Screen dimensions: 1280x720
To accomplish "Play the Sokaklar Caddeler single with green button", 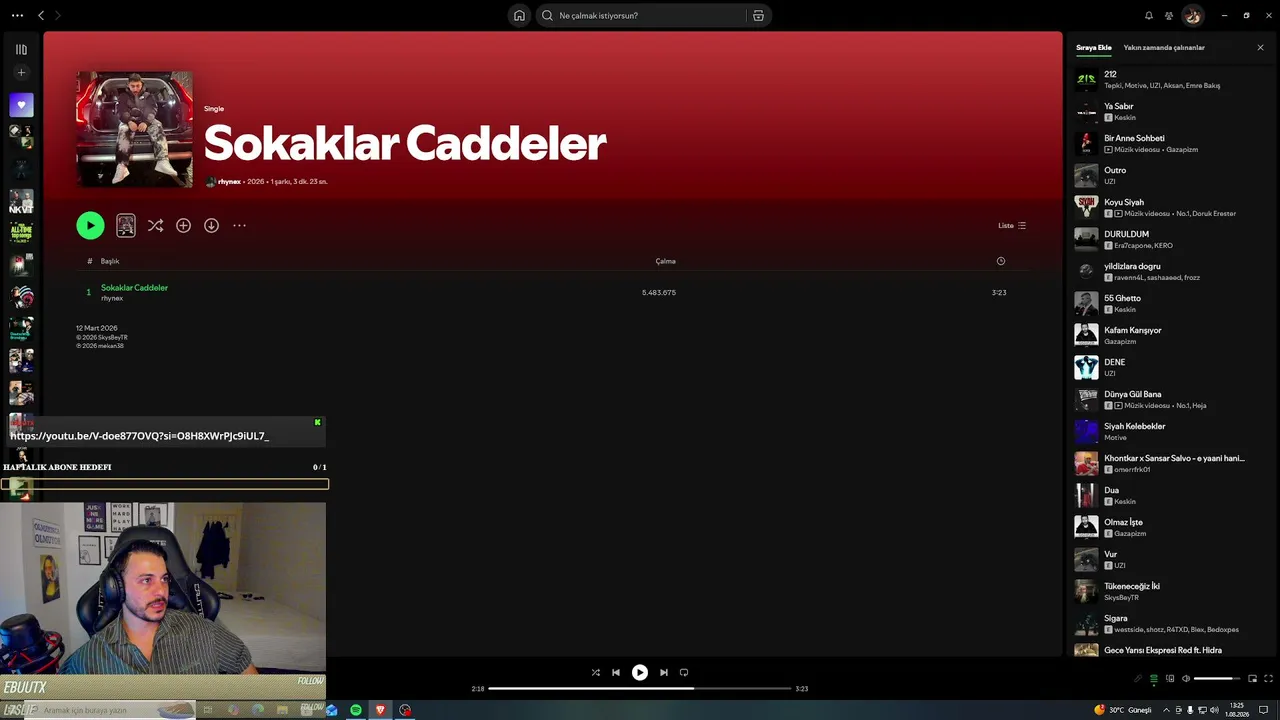I will tap(90, 226).
